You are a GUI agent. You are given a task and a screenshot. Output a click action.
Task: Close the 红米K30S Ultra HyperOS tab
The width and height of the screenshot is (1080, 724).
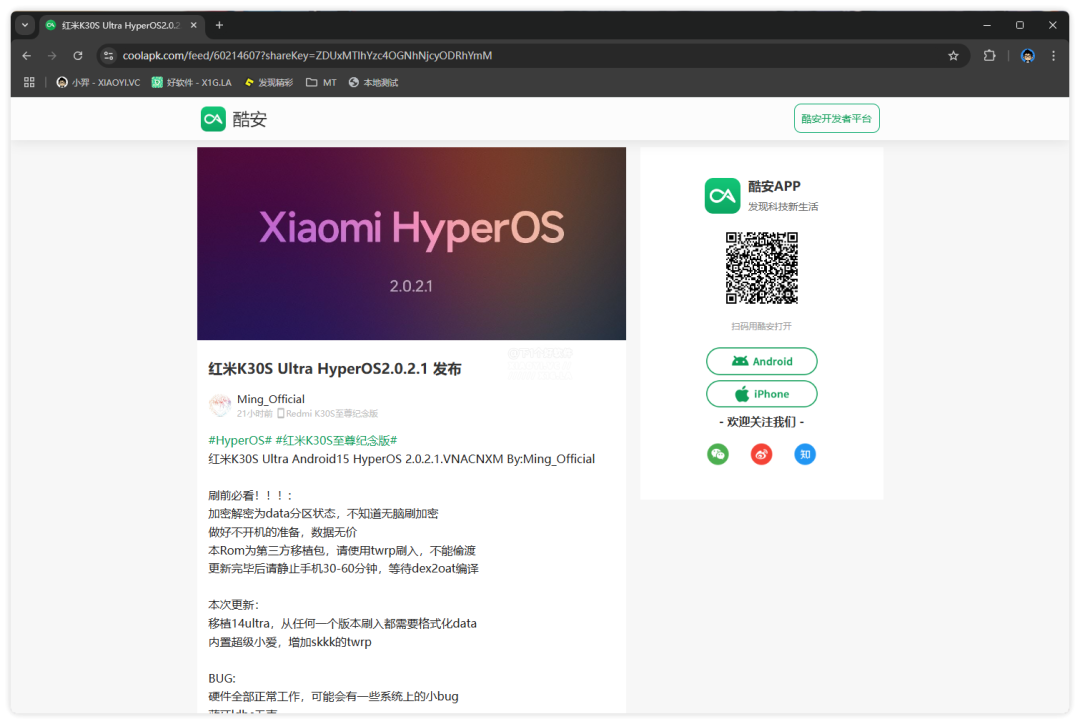coord(195,25)
